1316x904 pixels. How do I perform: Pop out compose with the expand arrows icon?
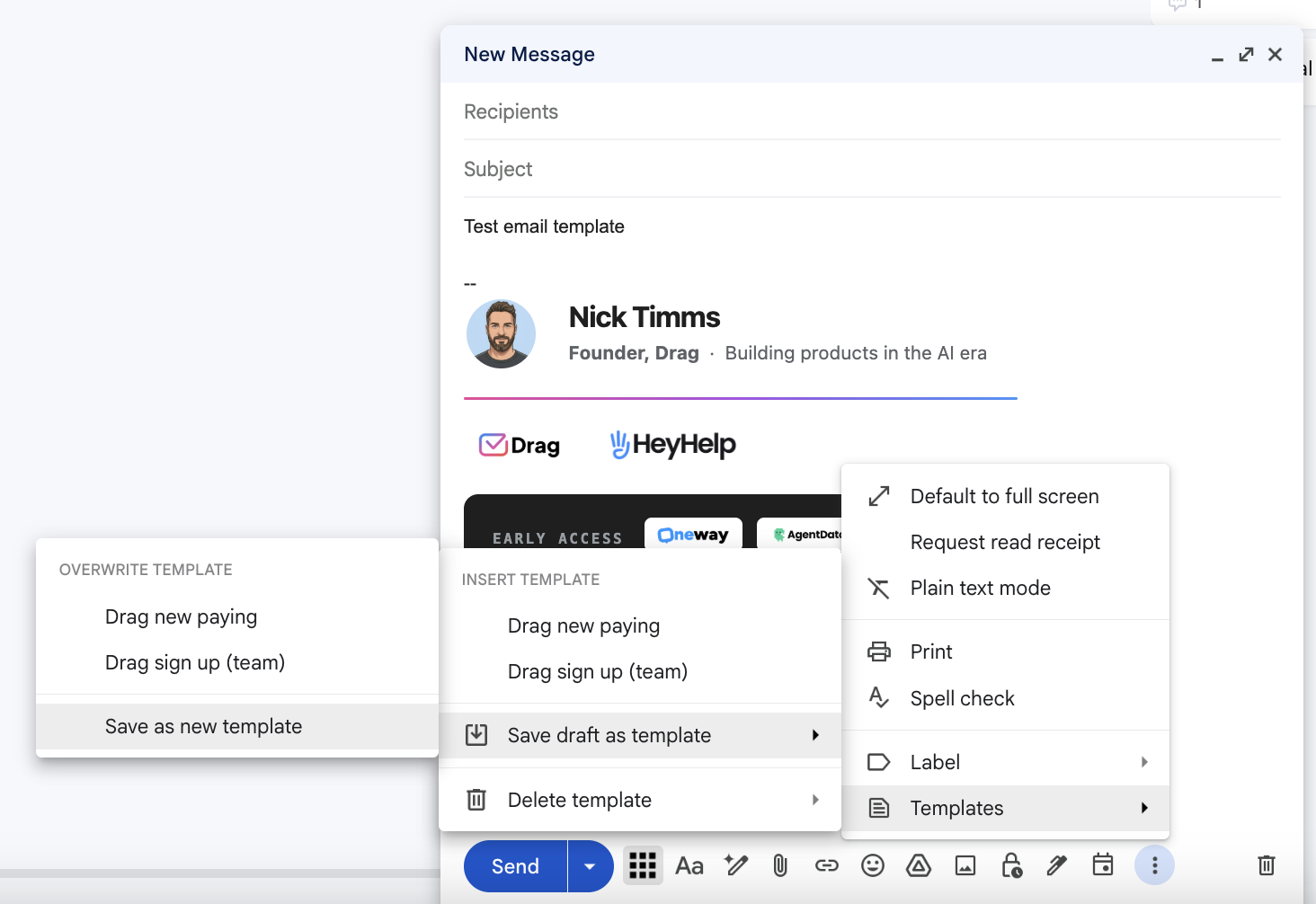point(1246,55)
